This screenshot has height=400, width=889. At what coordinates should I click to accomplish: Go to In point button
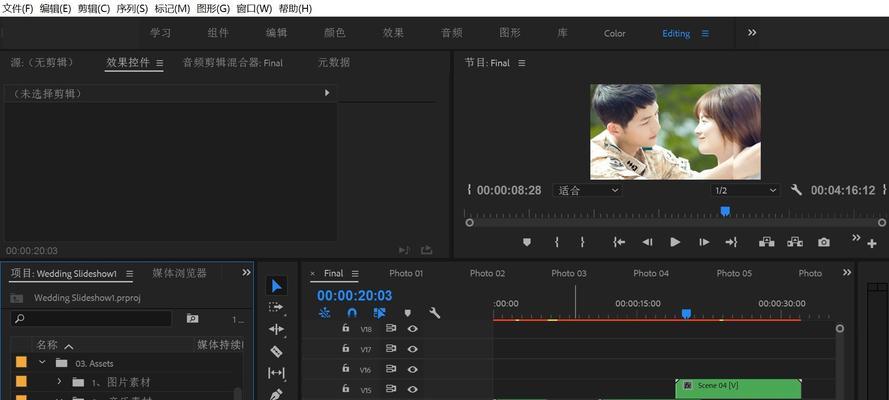click(x=619, y=242)
